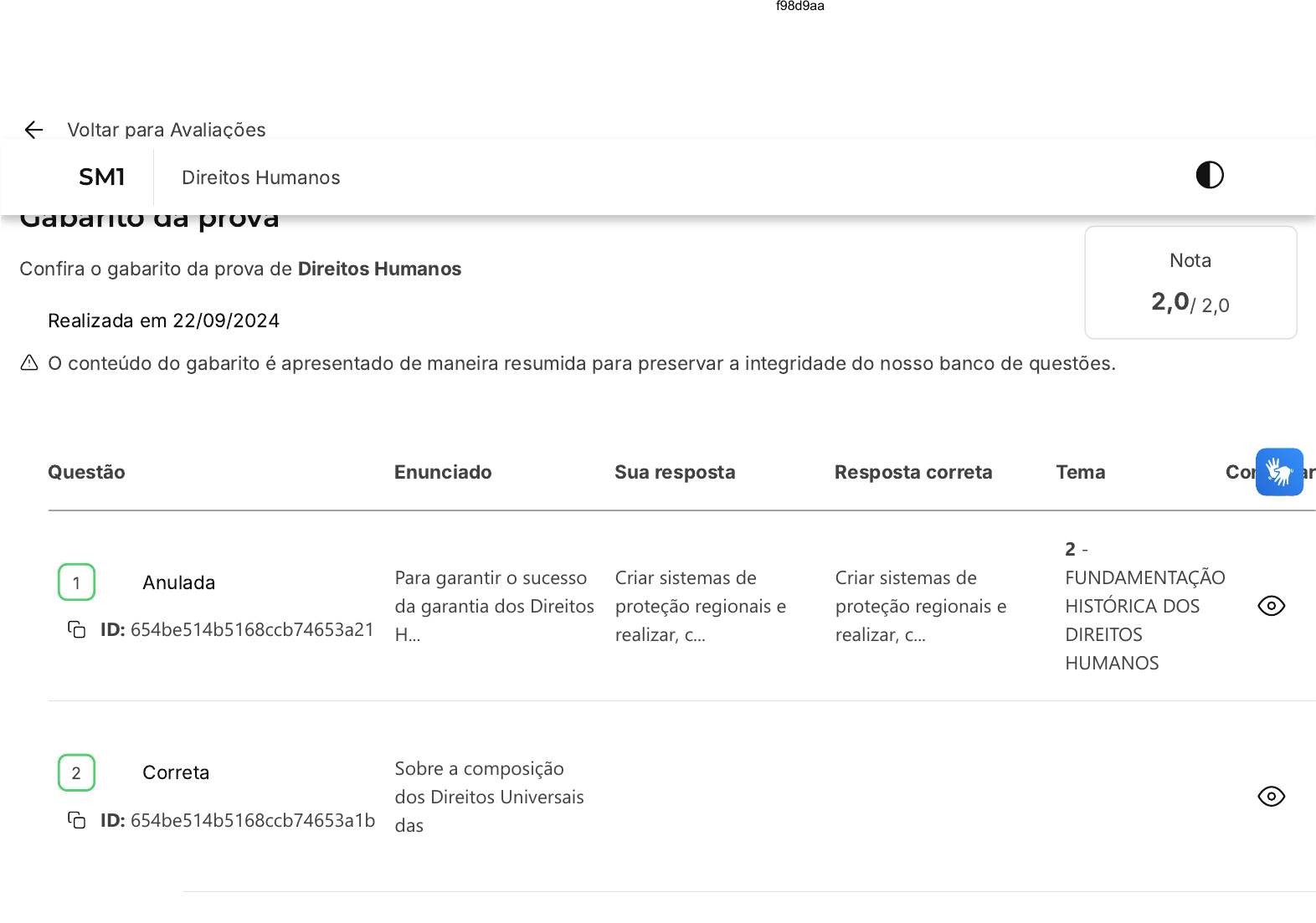Image resolution: width=1316 pixels, height=923 pixels.
Task: Click question number 2 badge
Action: click(76, 772)
